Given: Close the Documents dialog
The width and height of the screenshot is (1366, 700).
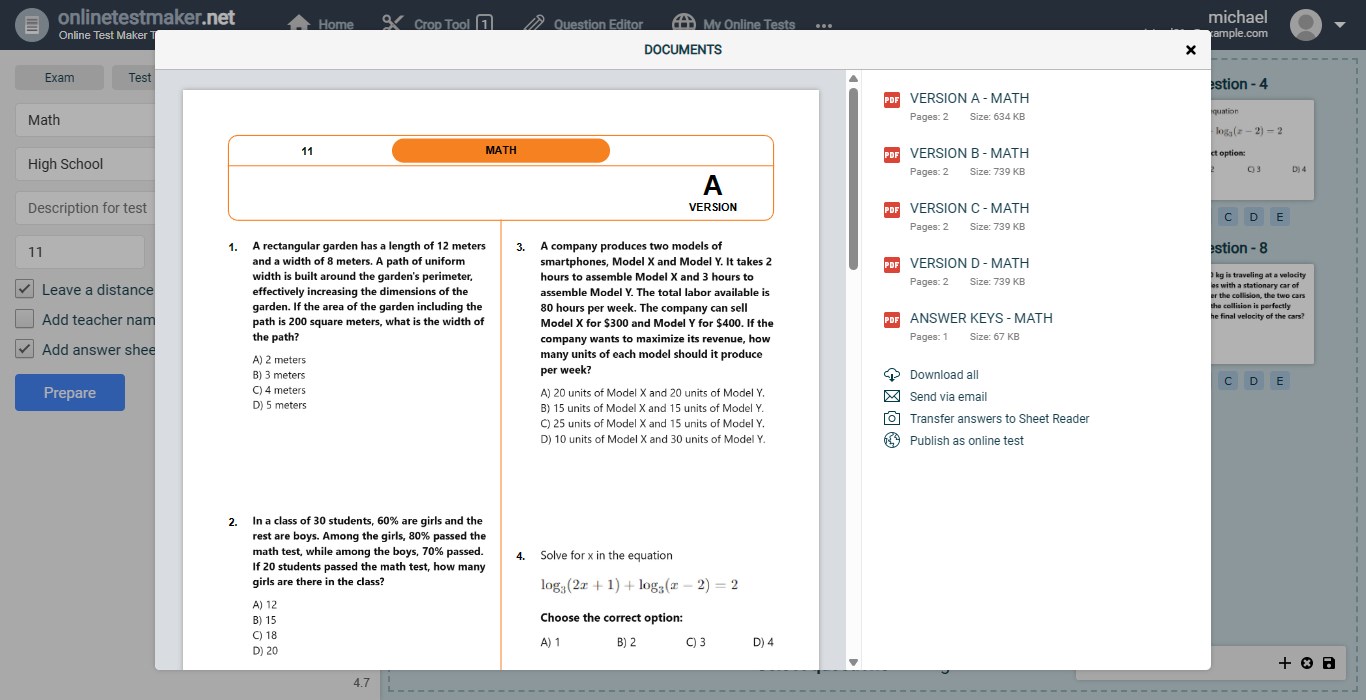Looking at the screenshot, I should click(x=1190, y=50).
